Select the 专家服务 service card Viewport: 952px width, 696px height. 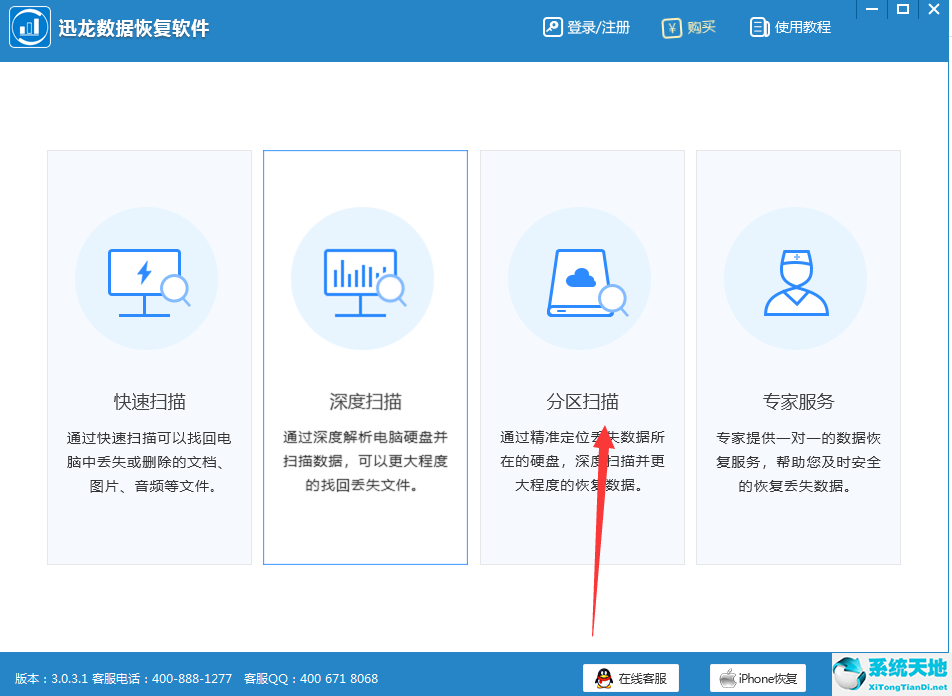coord(796,358)
